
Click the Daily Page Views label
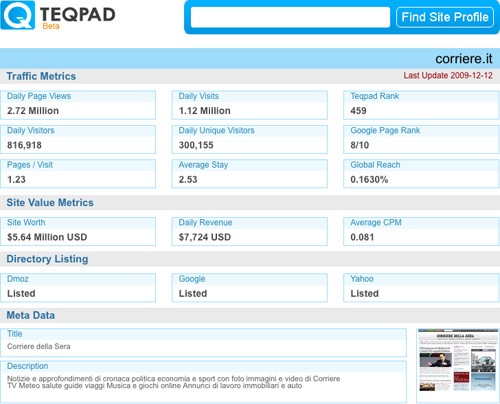point(39,96)
